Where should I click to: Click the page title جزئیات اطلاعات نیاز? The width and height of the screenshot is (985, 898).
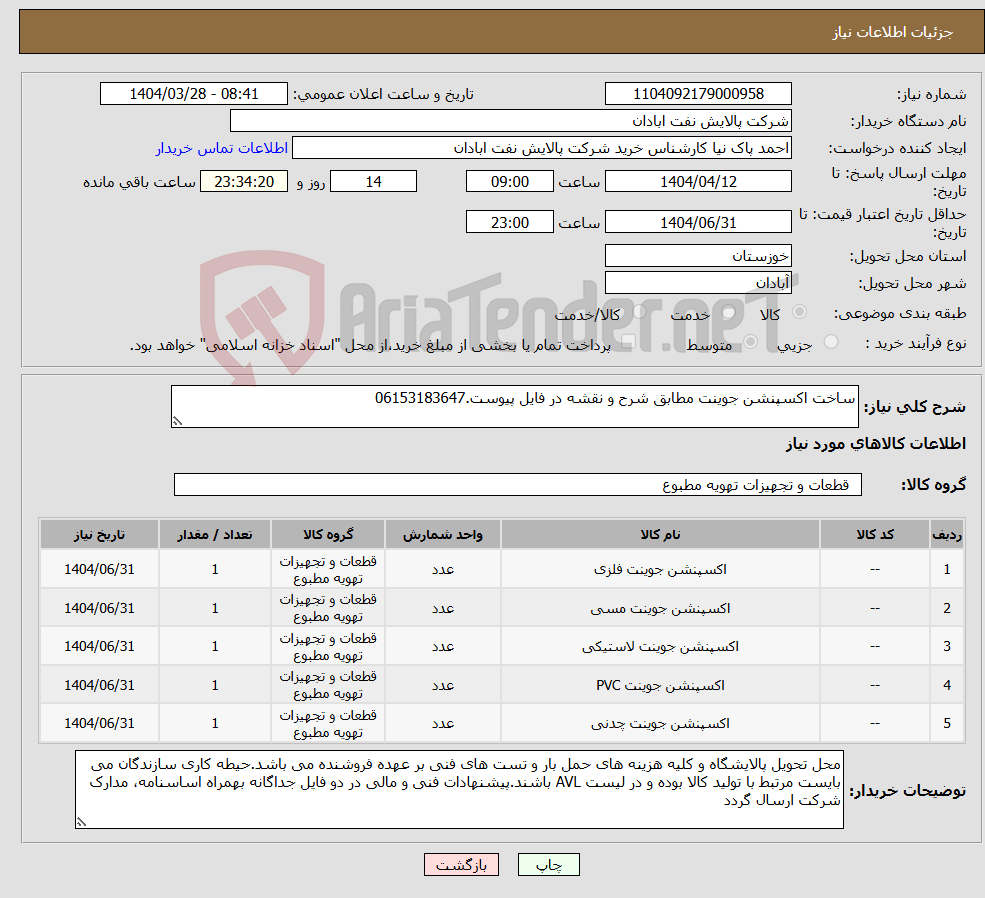(x=892, y=32)
